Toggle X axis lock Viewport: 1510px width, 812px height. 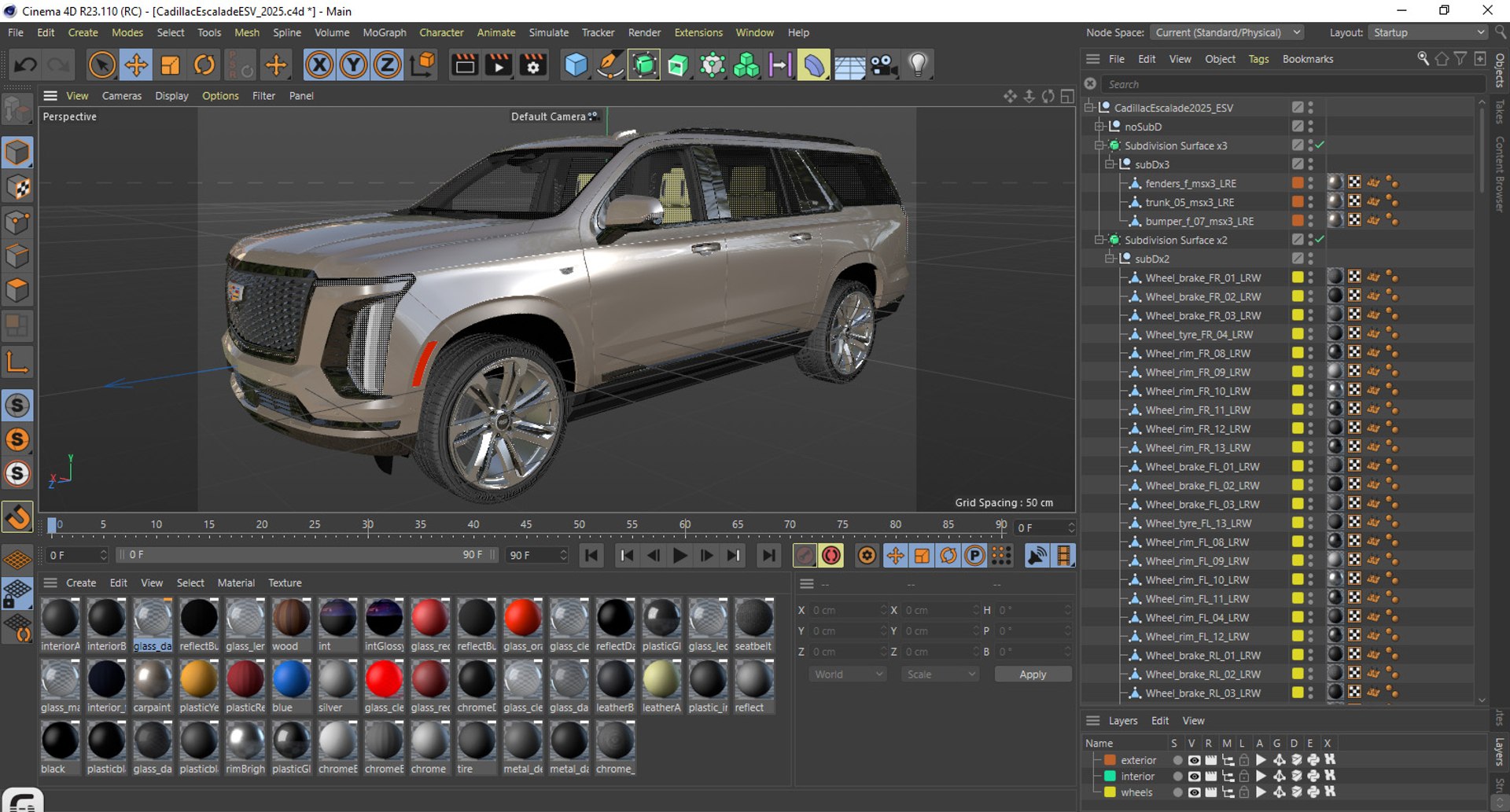click(319, 65)
